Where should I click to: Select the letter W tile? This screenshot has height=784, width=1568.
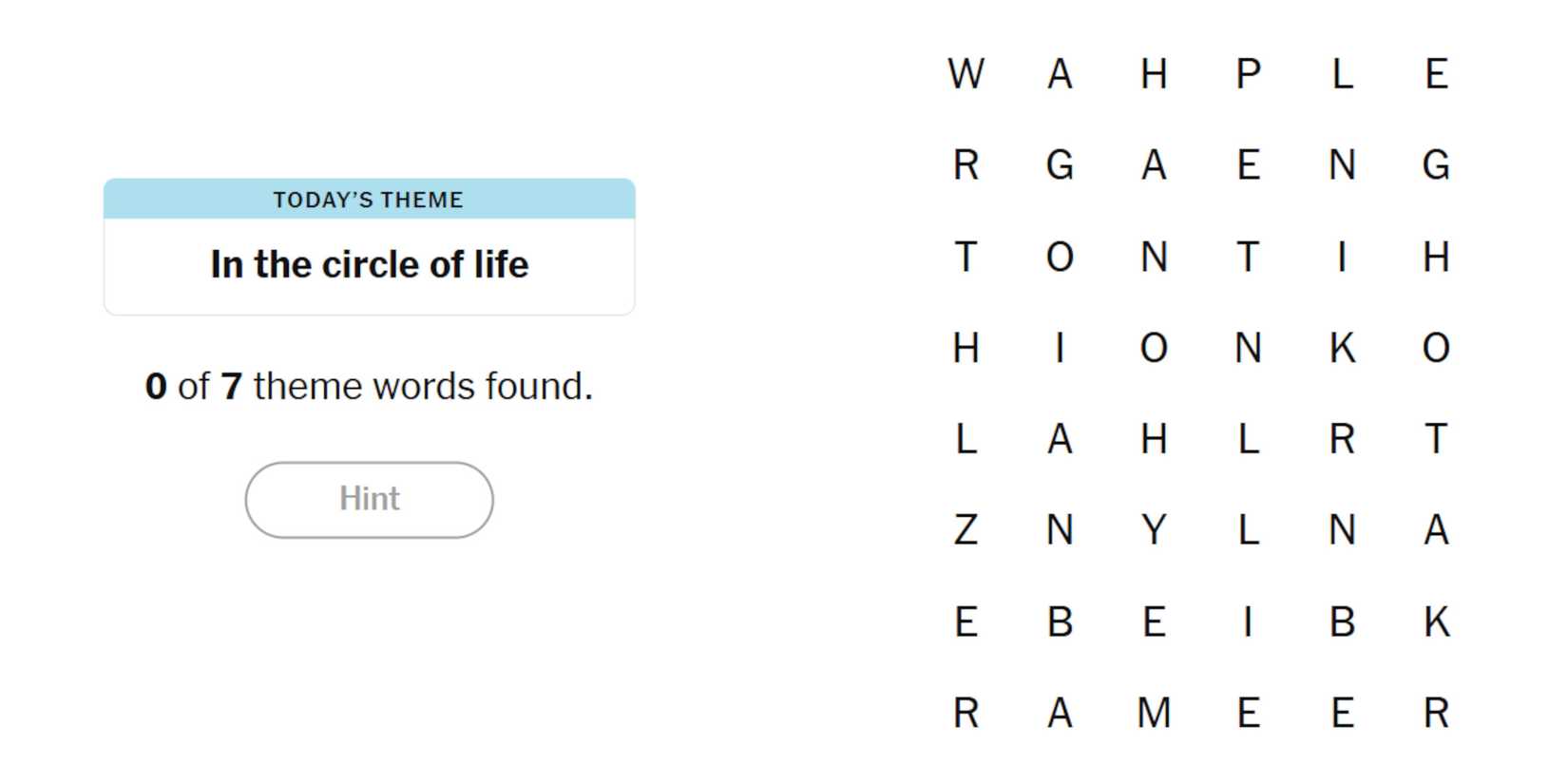click(966, 74)
